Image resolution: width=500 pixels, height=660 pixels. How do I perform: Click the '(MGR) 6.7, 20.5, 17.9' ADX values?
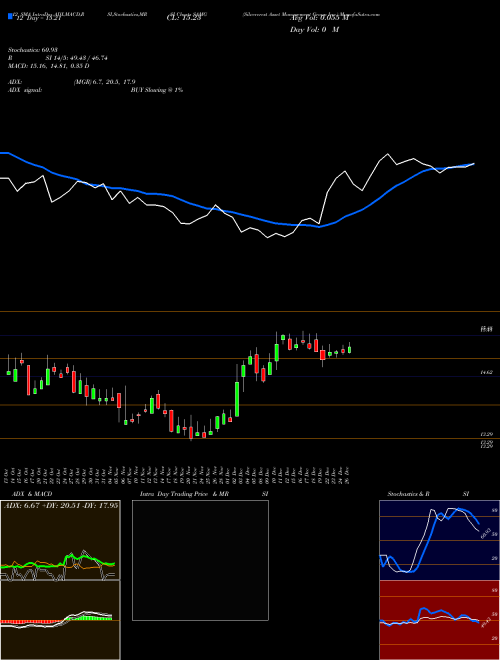click(x=104, y=82)
